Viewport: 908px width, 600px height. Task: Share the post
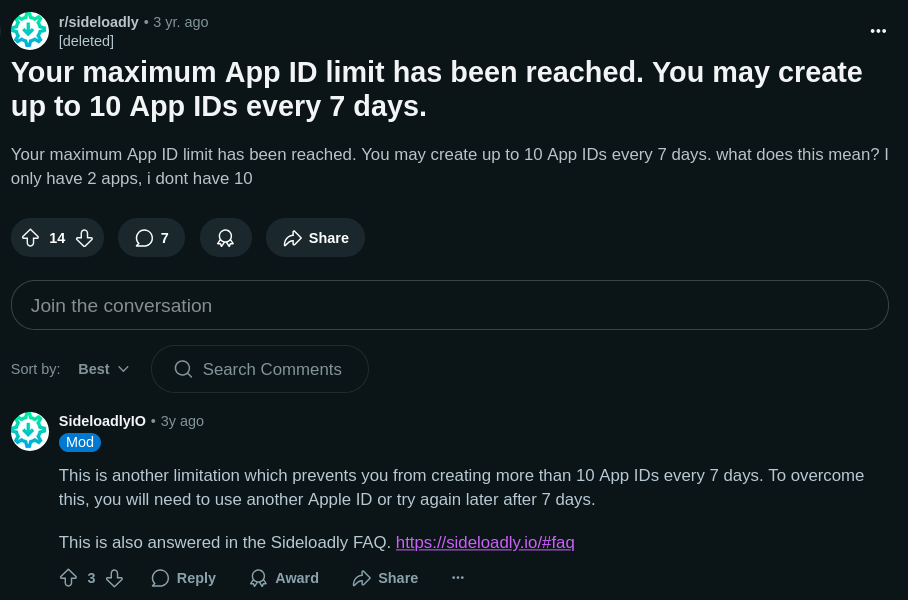coord(315,238)
